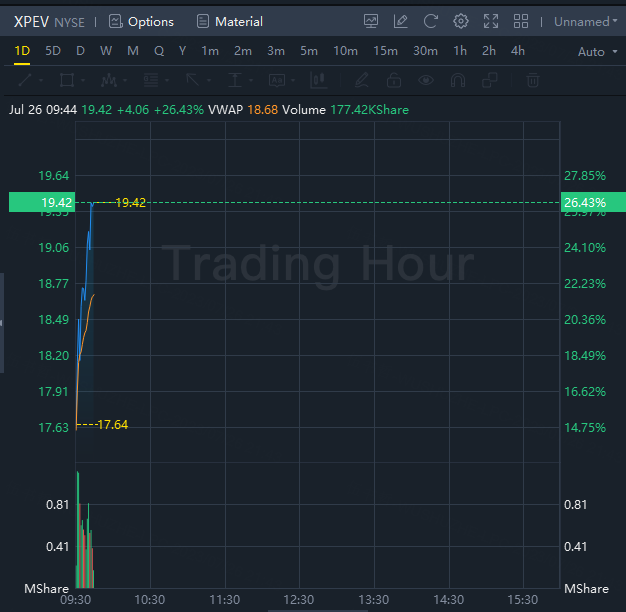
Task: Toggle the magnet snap mode
Action: click(458, 80)
